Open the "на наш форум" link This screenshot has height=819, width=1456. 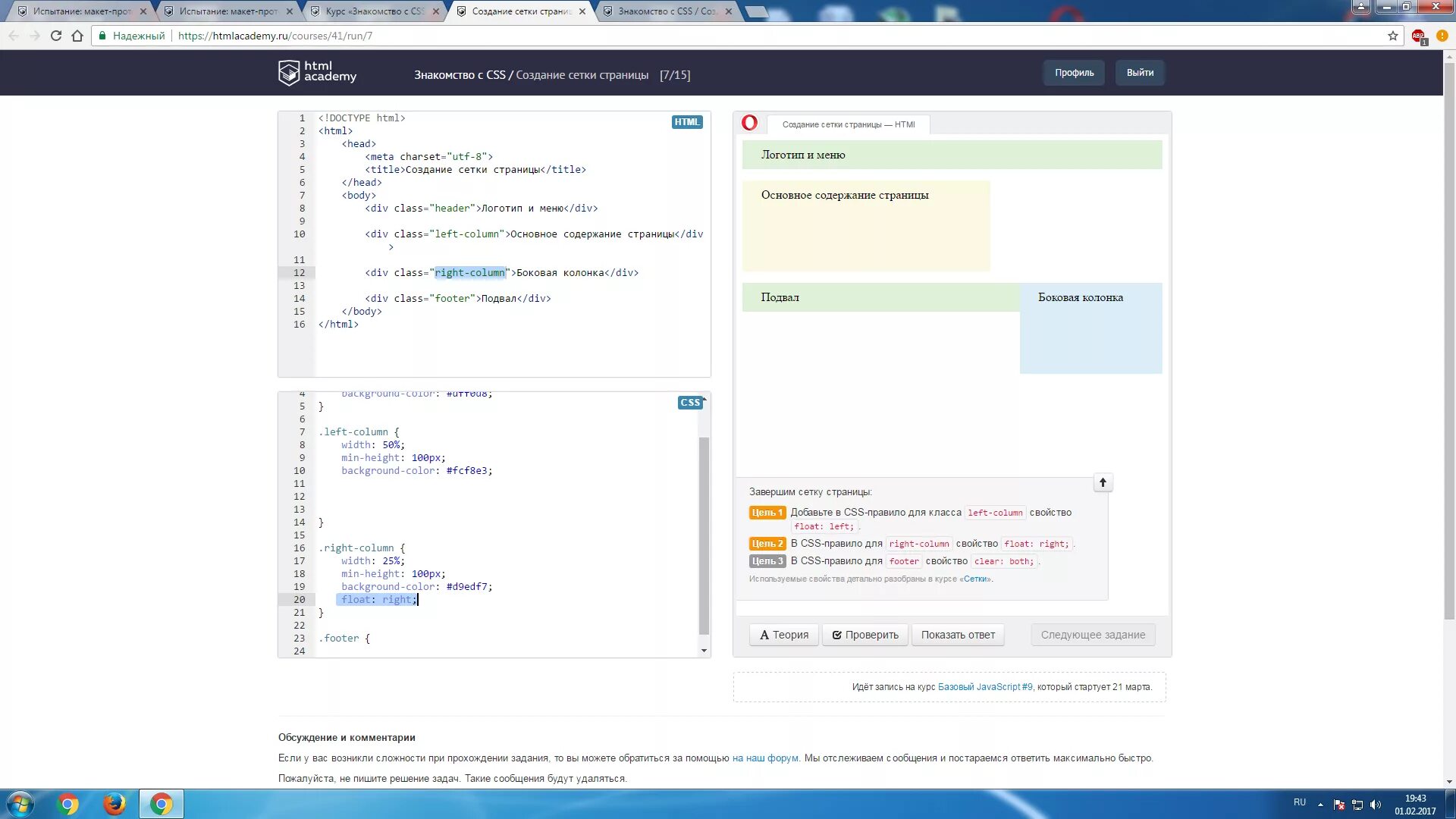click(765, 758)
